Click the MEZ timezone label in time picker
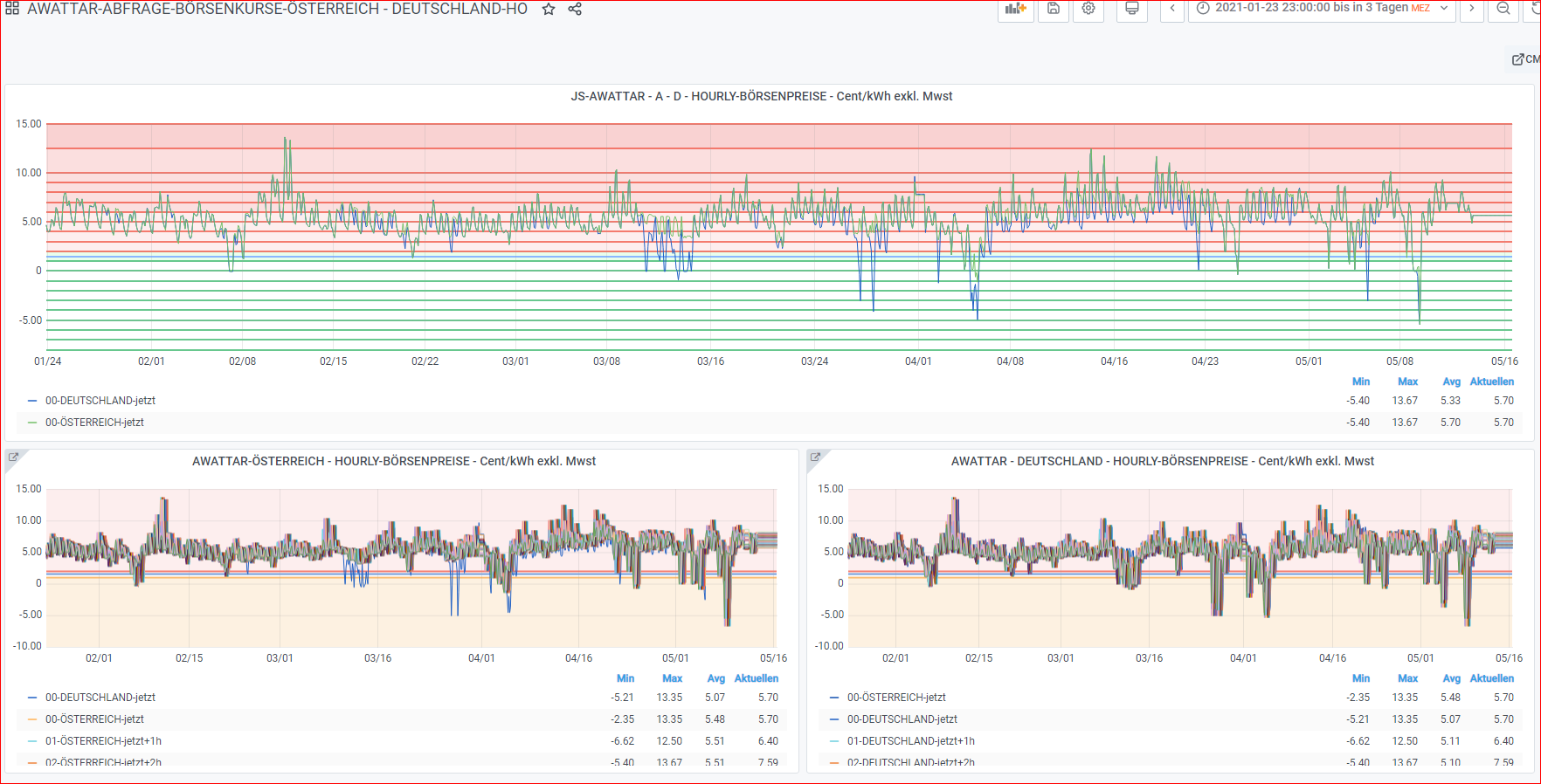The image size is (1541, 784). [1420, 9]
